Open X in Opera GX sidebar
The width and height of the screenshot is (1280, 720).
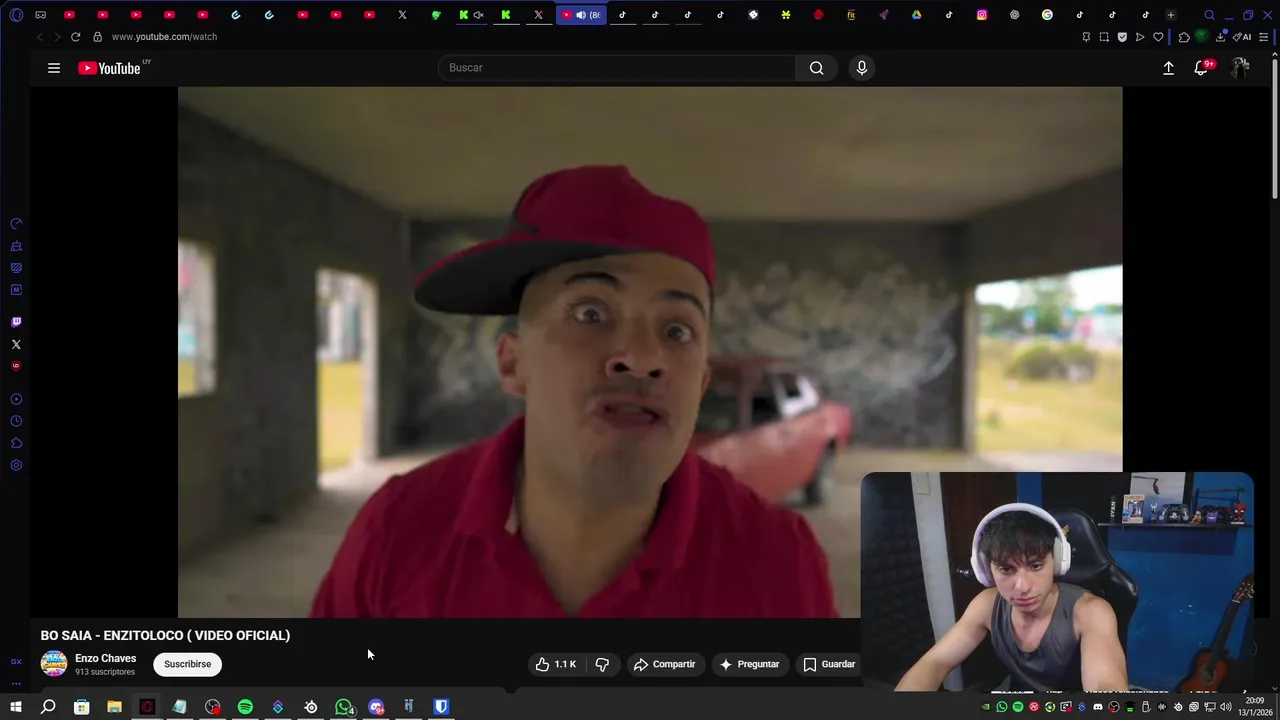(16, 344)
